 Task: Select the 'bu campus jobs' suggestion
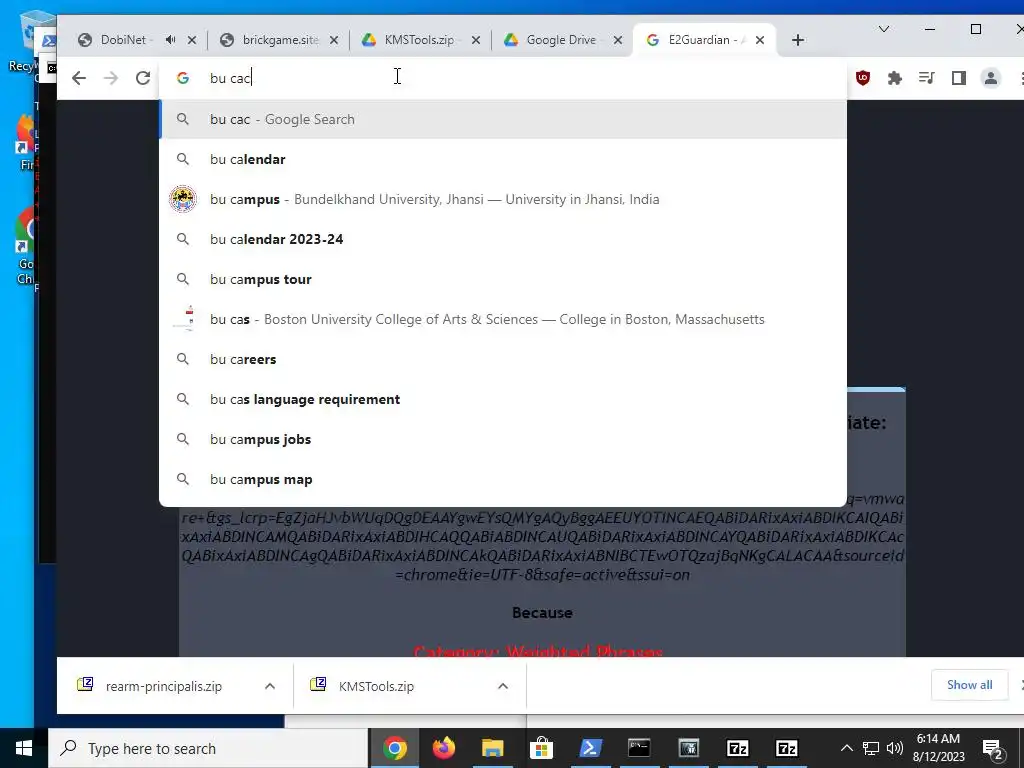(x=503, y=440)
